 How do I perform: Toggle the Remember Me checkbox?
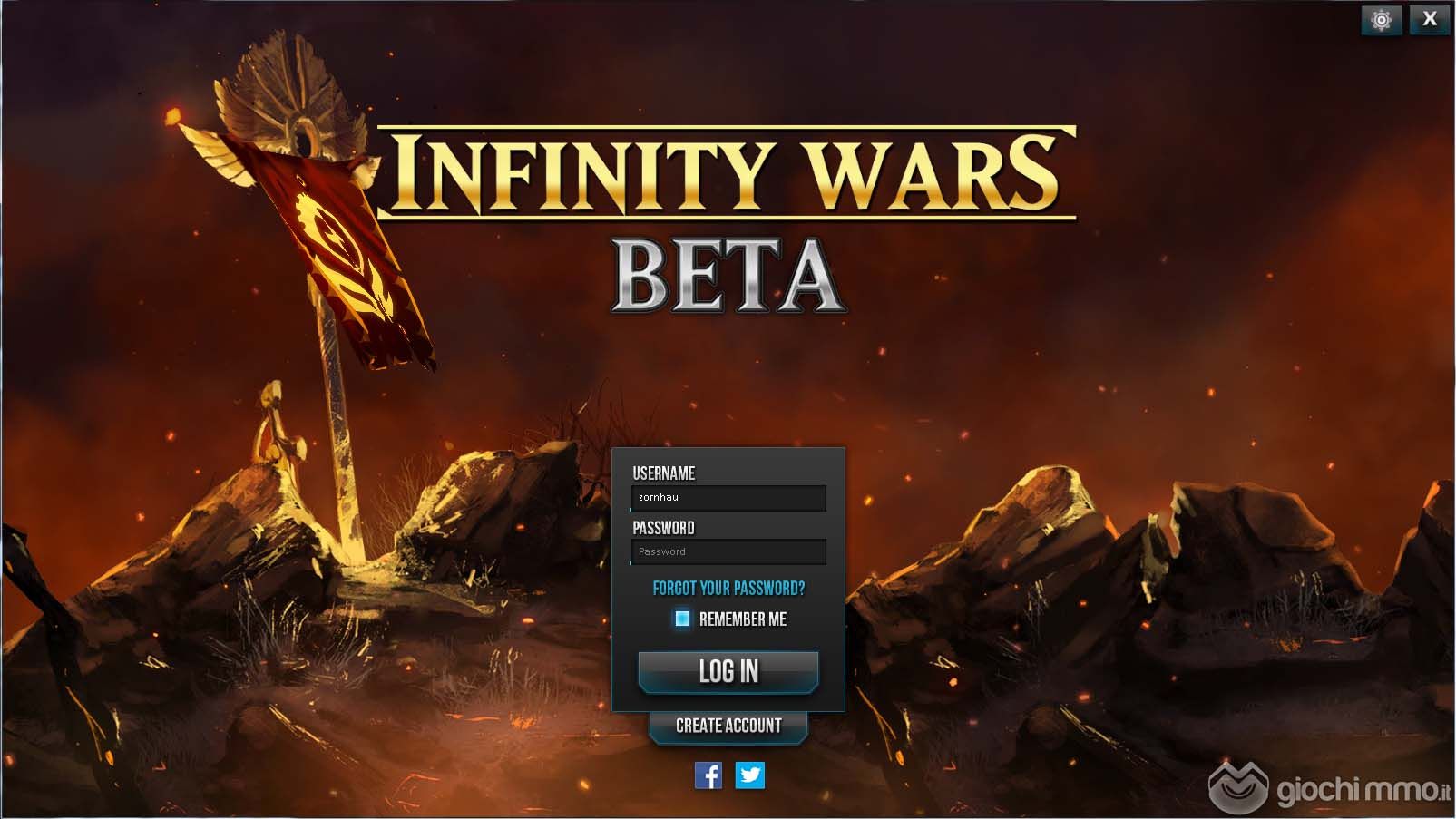682,619
